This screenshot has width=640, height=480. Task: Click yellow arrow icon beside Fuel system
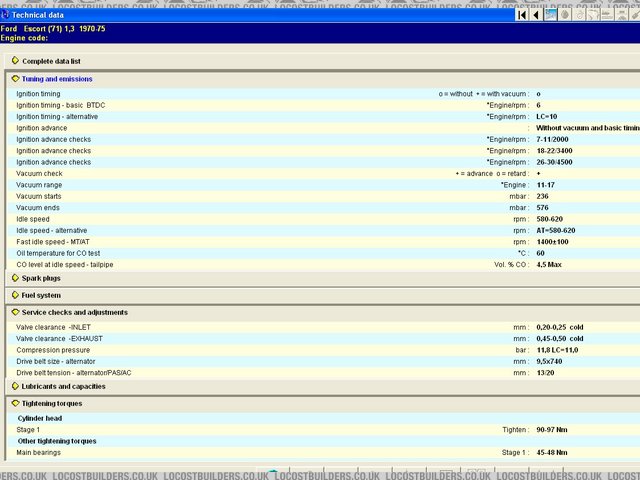(15, 295)
